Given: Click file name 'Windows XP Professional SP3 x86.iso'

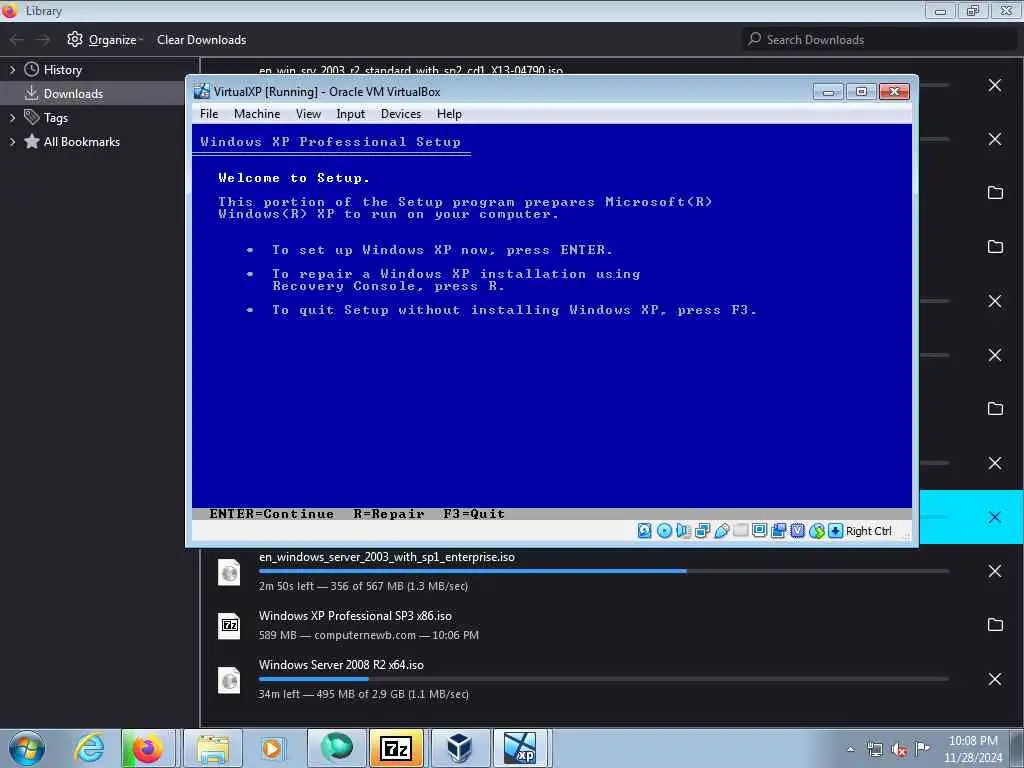Looking at the screenshot, I should (355, 616).
